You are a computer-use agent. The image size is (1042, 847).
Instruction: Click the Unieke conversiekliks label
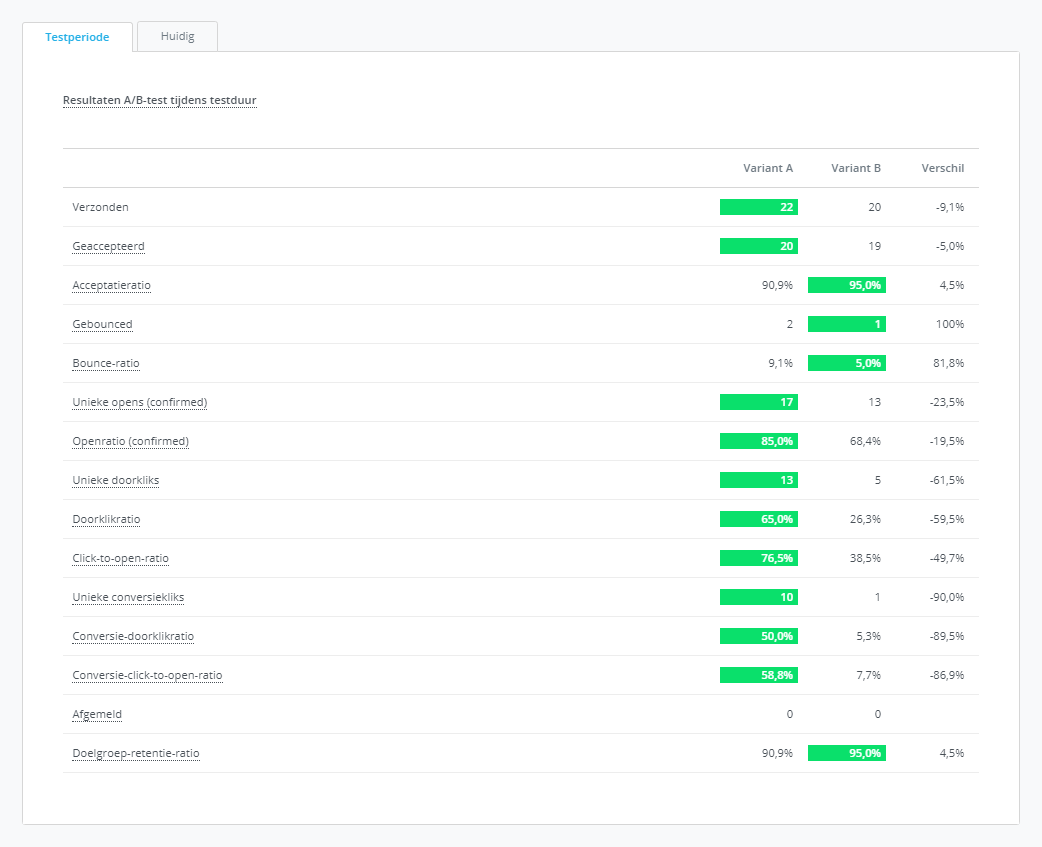click(128, 597)
